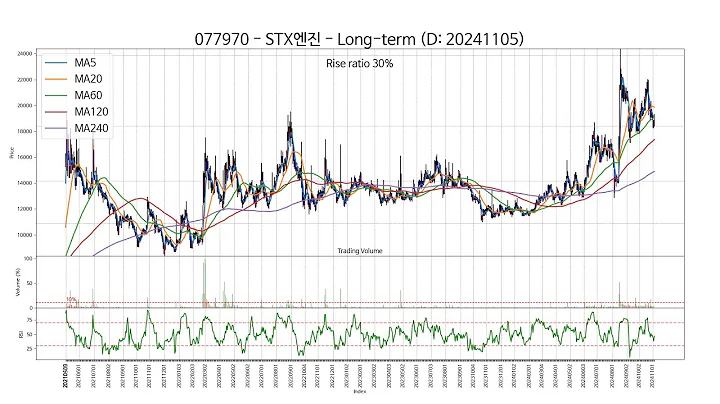The image size is (720, 404).
Task: Click the green MA60 legend line sample
Action: (x=56, y=95)
